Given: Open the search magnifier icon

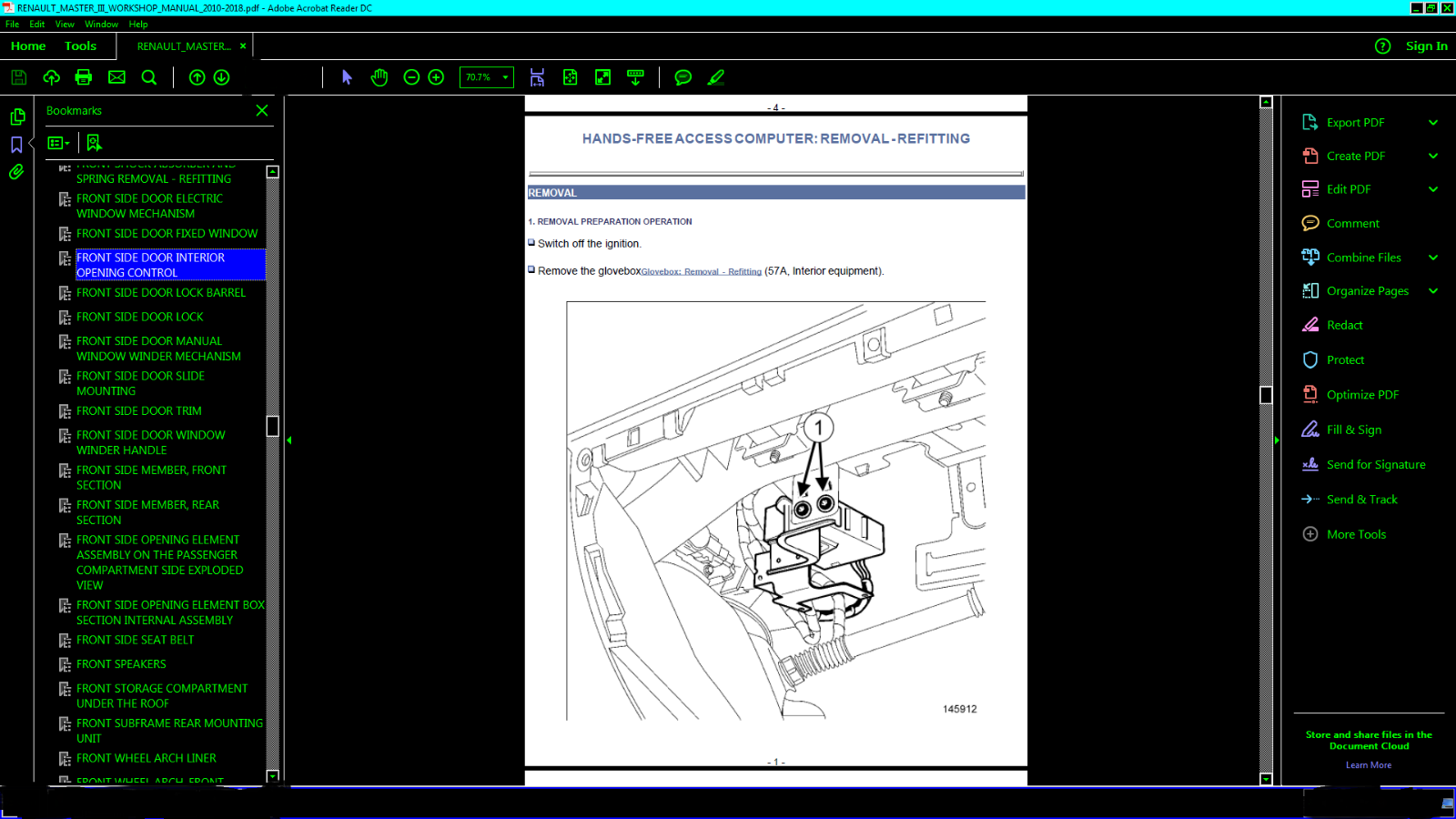Looking at the screenshot, I should 149,77.
